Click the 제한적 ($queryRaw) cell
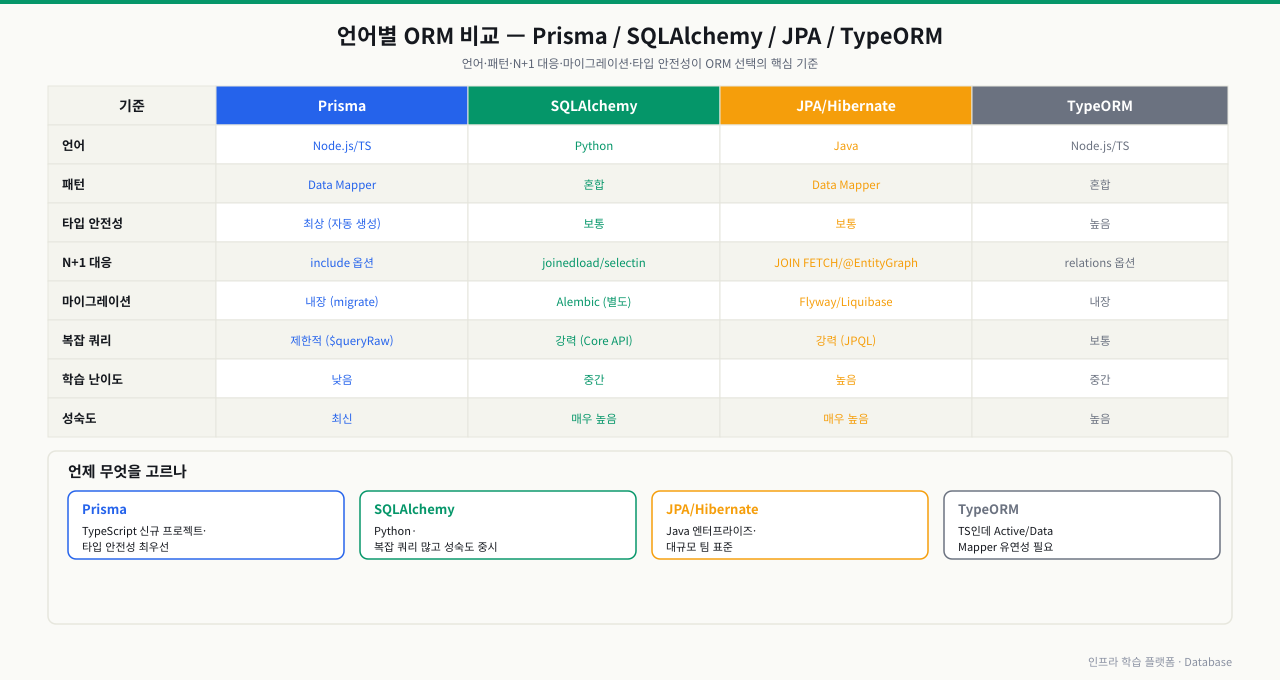Image resolution: width=1280 pixels, height=680 pixels. (x=342, y=340)
